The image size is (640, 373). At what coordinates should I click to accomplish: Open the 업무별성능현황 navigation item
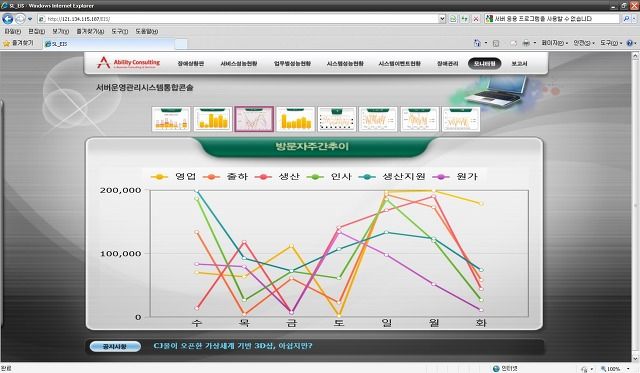pyautogui.click(x=292, y=64)
